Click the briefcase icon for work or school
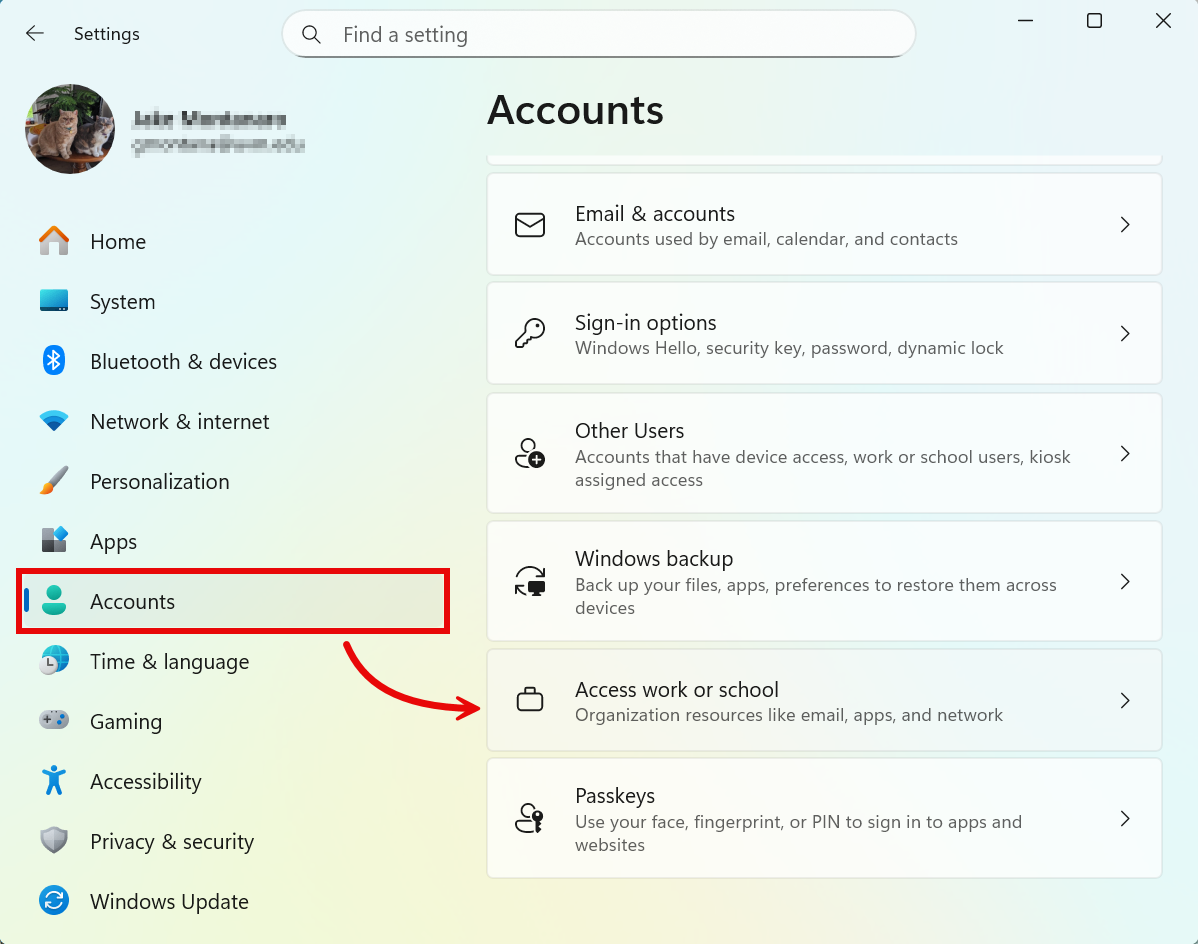 pyautogui.click(x=530, y=700)
